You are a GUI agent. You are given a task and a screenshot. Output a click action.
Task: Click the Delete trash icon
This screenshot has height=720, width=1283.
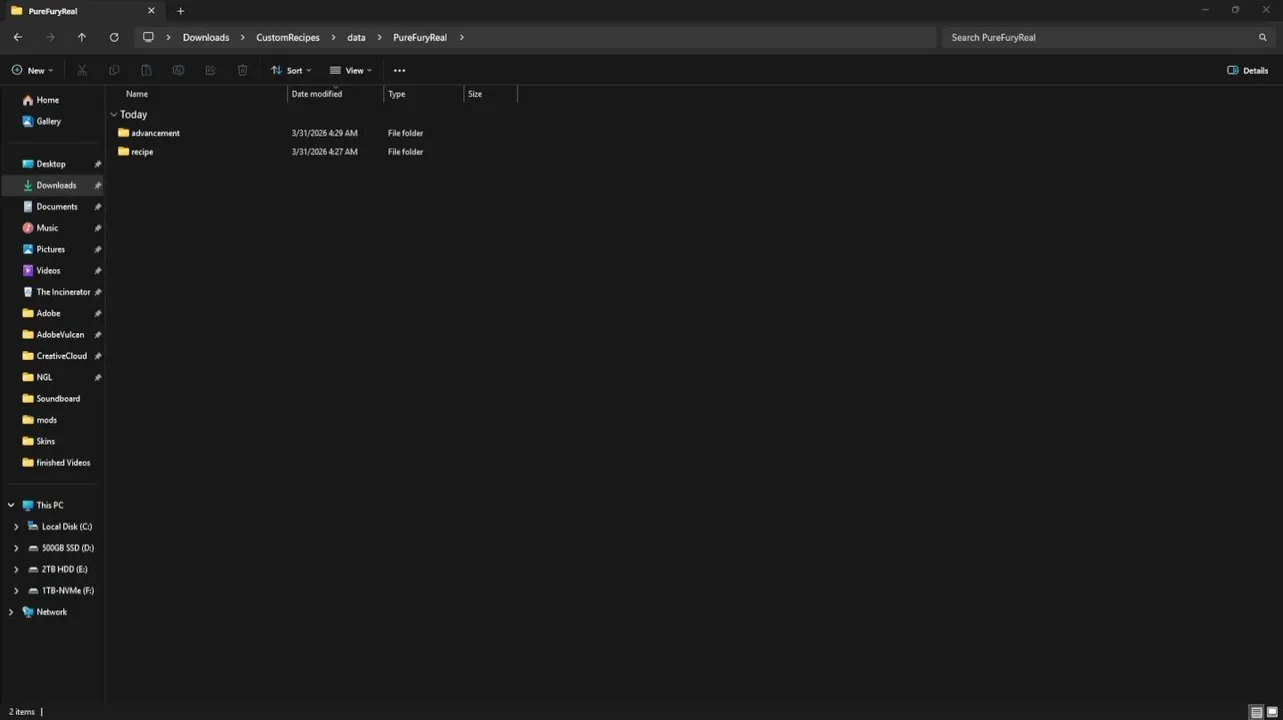[x=242, y=70]
